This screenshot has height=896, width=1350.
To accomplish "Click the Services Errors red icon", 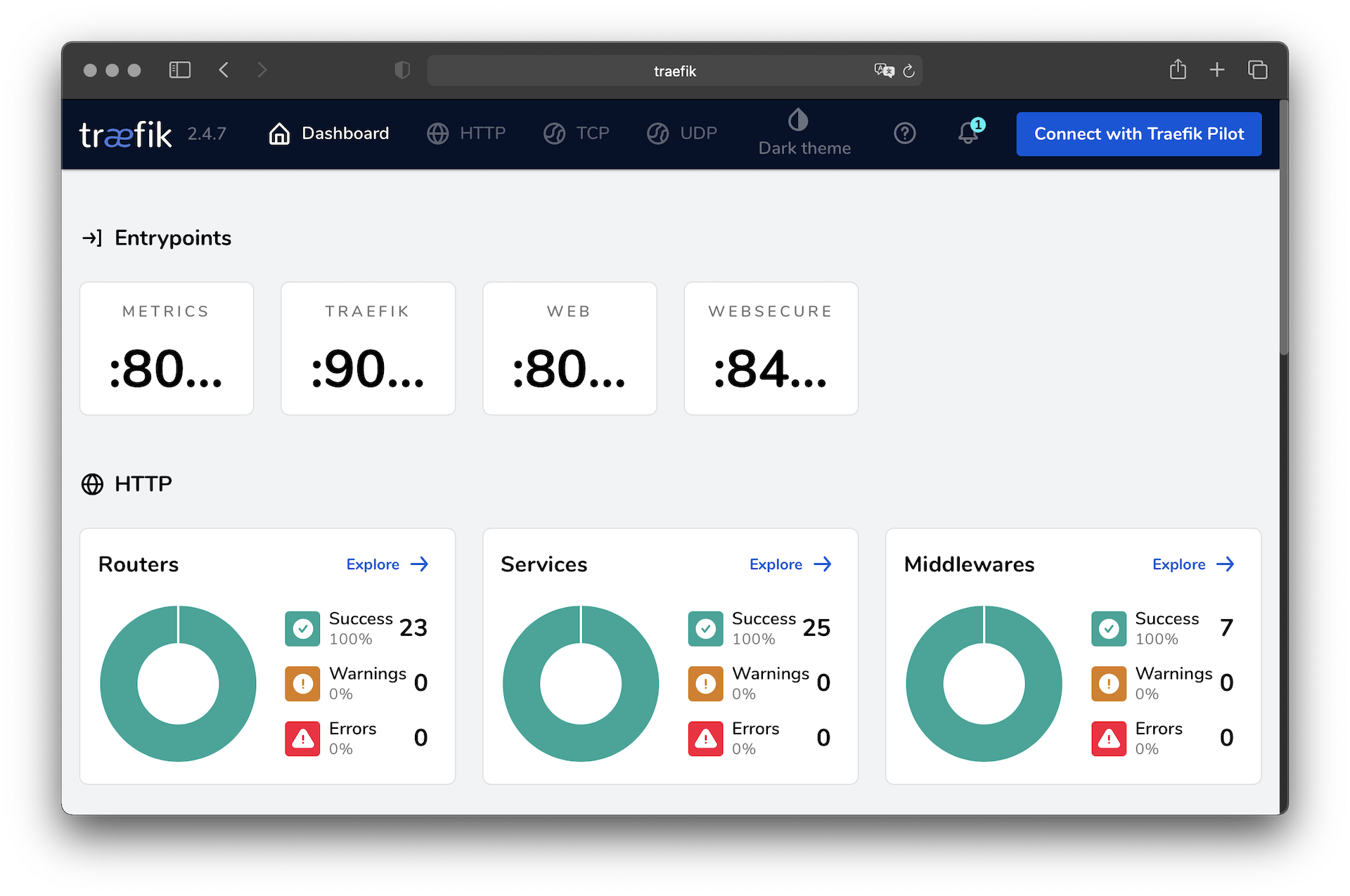I will pyautogui.click(x=705, y=738).
